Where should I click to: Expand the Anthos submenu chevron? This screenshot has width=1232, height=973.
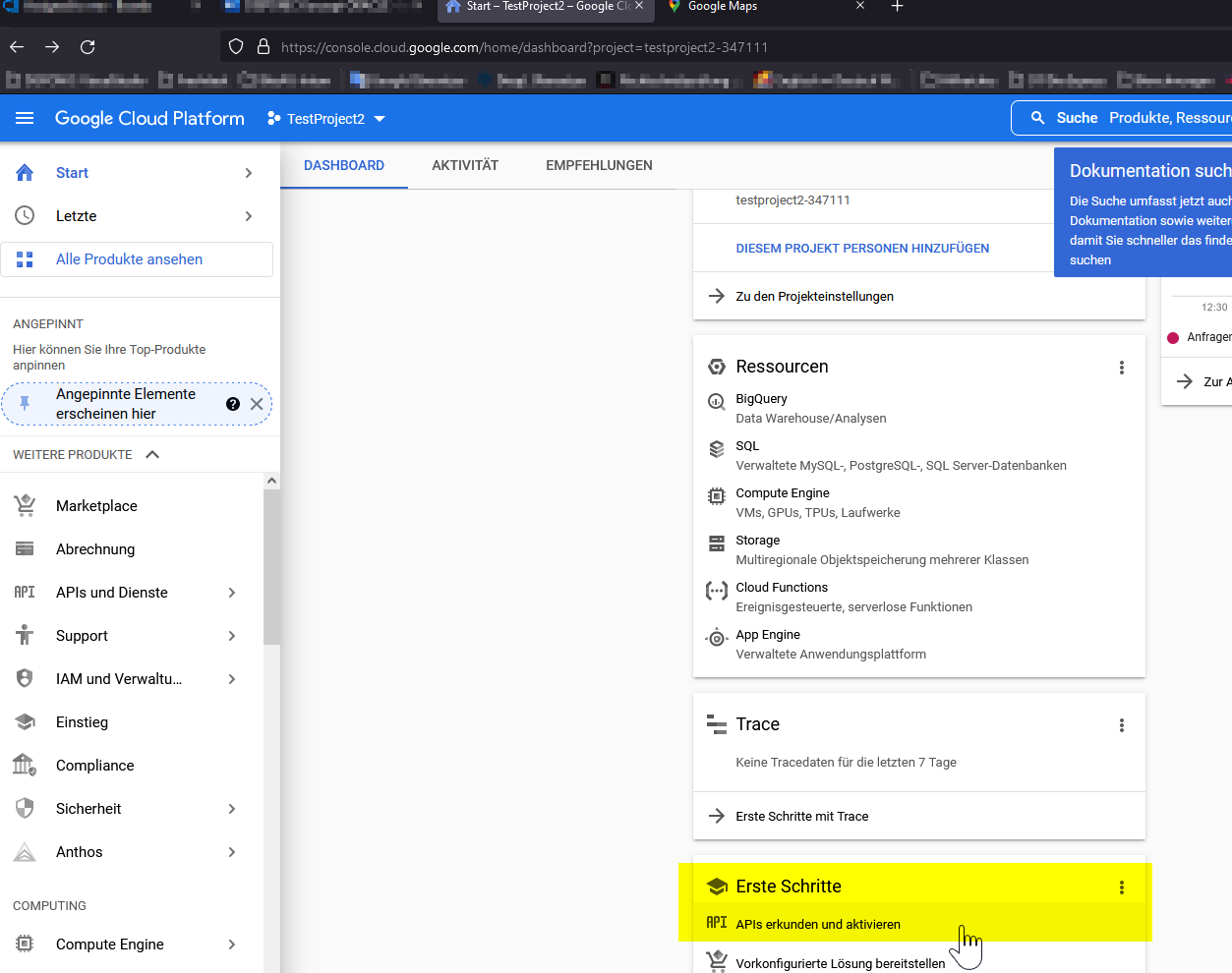(232, 852)
